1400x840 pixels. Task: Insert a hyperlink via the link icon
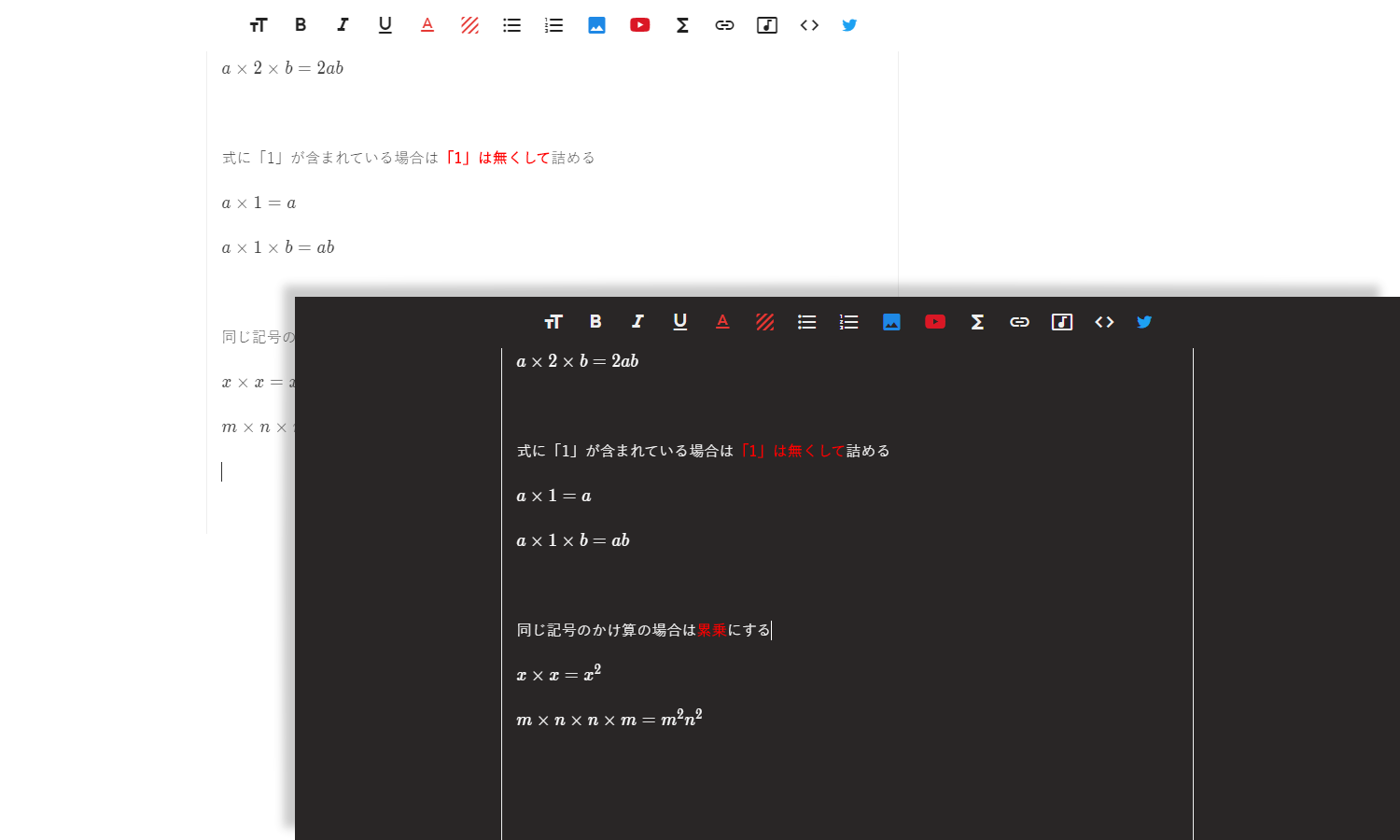tap(1019, 321)
